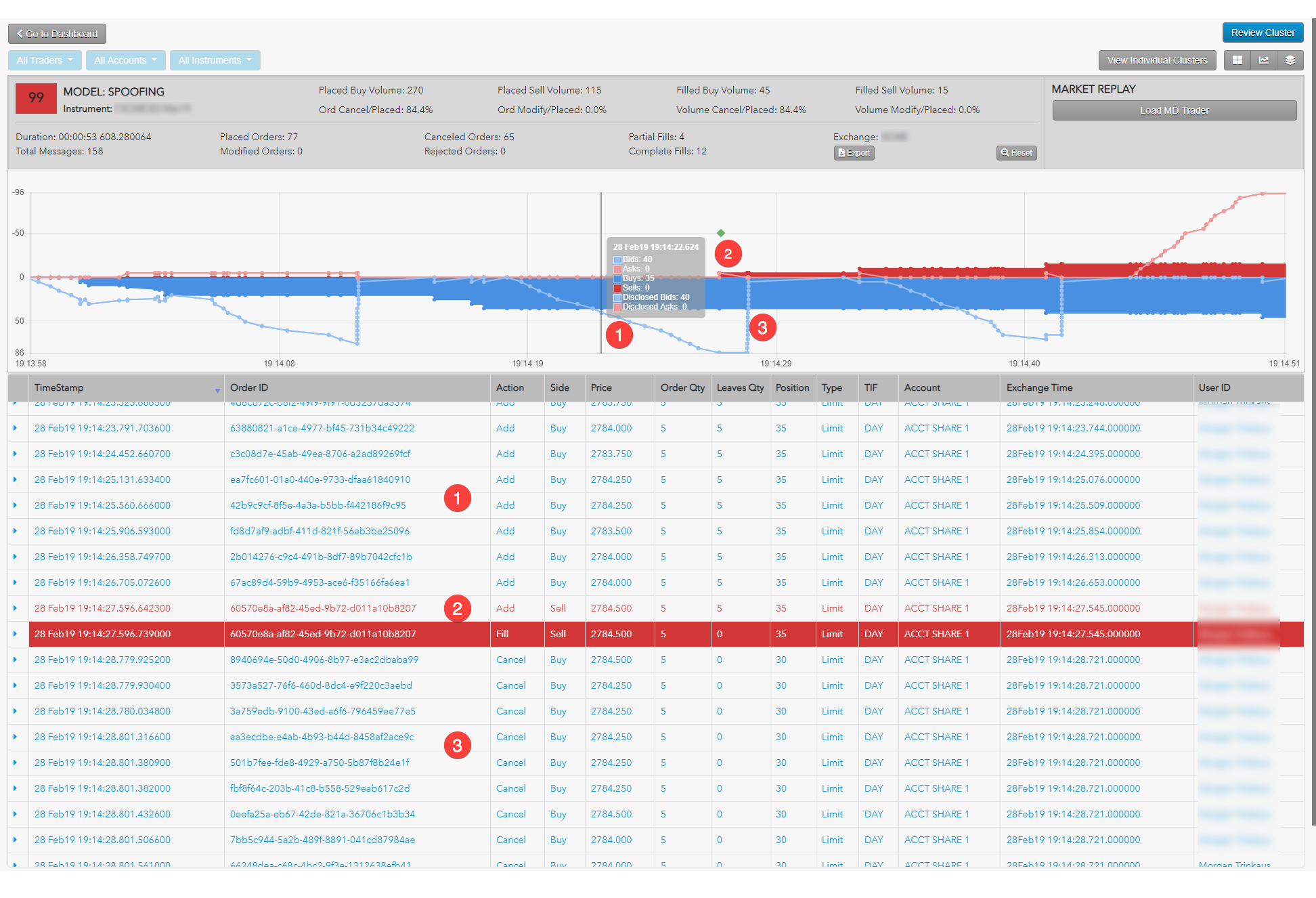Click the red 99 score badge
The image size is (1316, 898).
(x=36, y=98)
